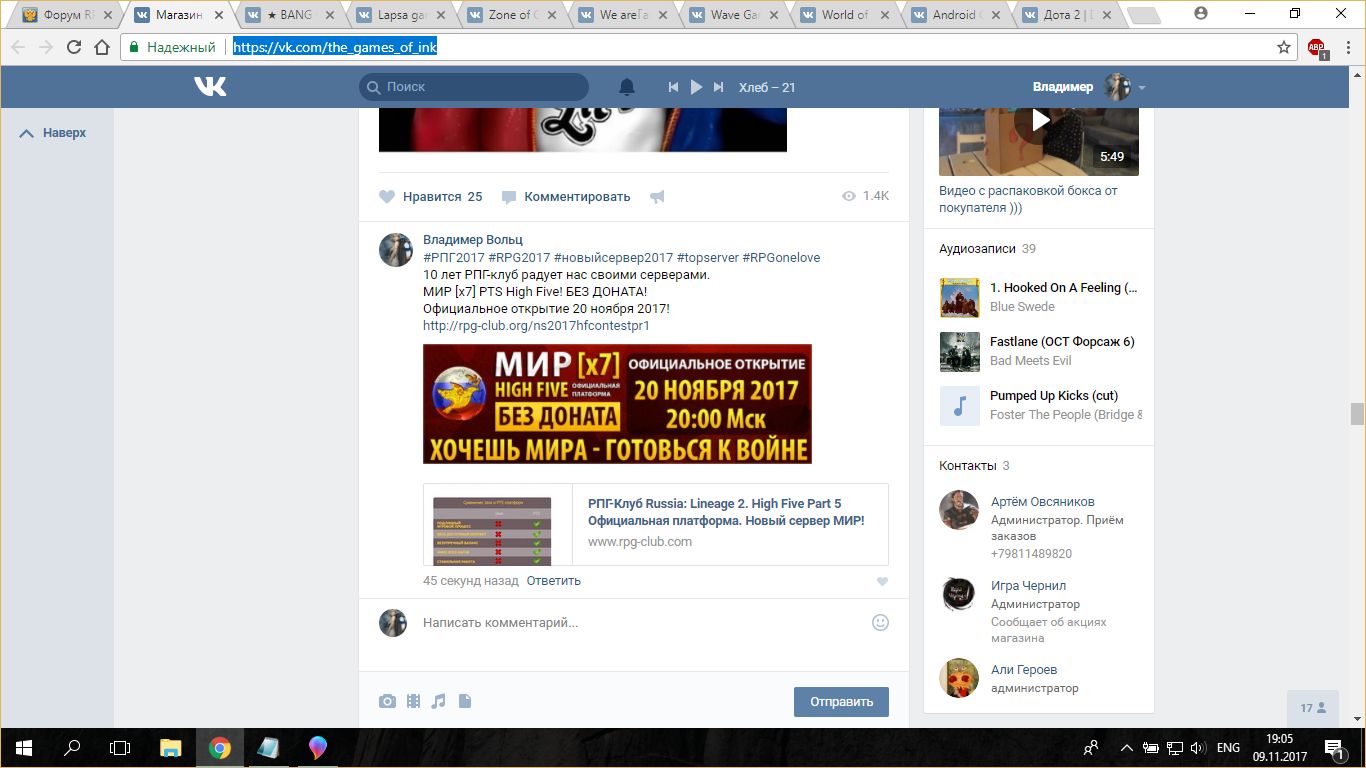1366x768 pixels.
Task: Open the VK notifications bell
Action: pyautogui.click(x=627, y=87)
